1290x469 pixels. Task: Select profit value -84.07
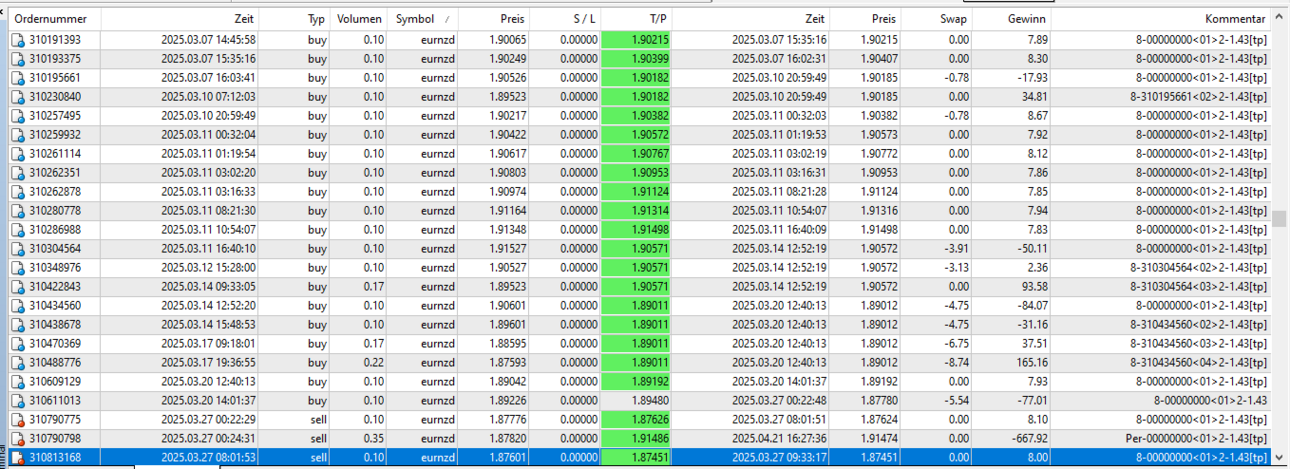[1031, 306]
